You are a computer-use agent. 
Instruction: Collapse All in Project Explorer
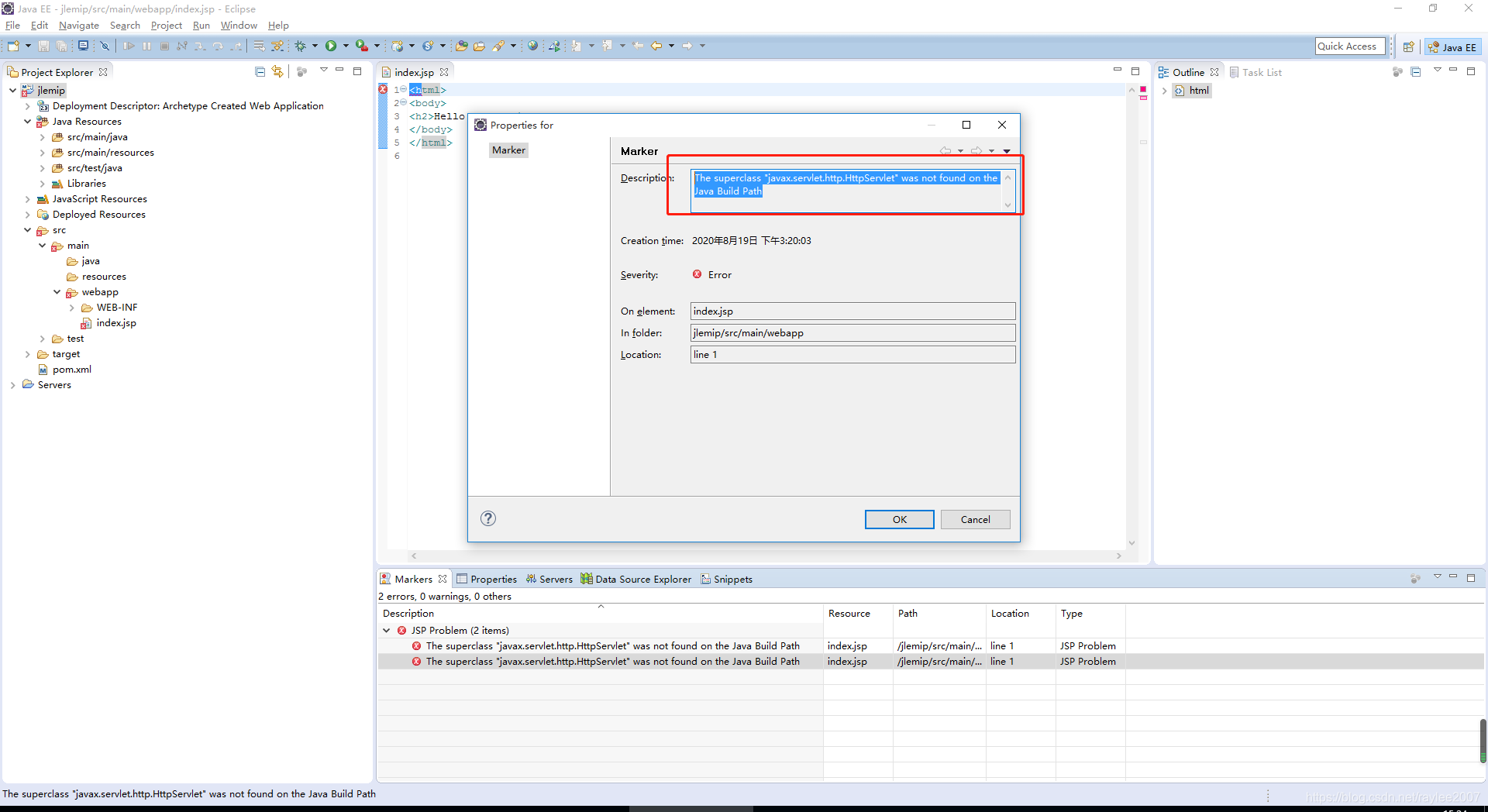[260, 72]
